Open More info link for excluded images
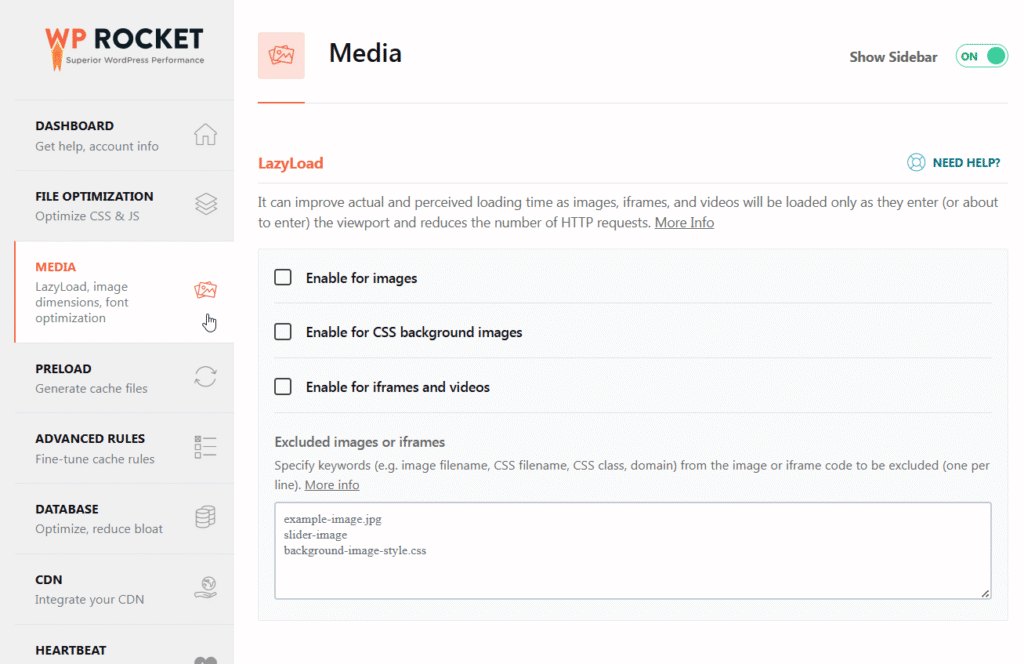 (332, 485)
